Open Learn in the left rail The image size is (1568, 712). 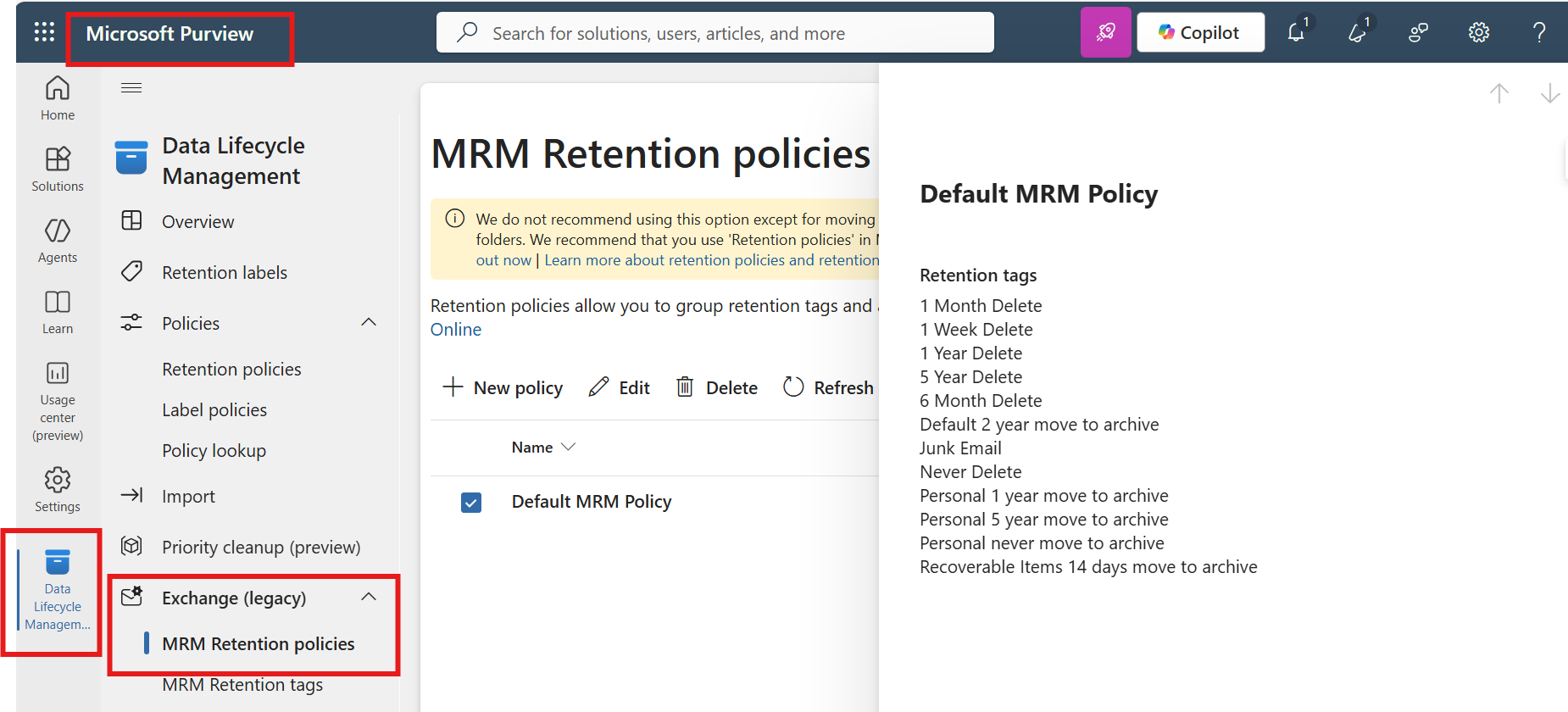(x=58, y=312)
